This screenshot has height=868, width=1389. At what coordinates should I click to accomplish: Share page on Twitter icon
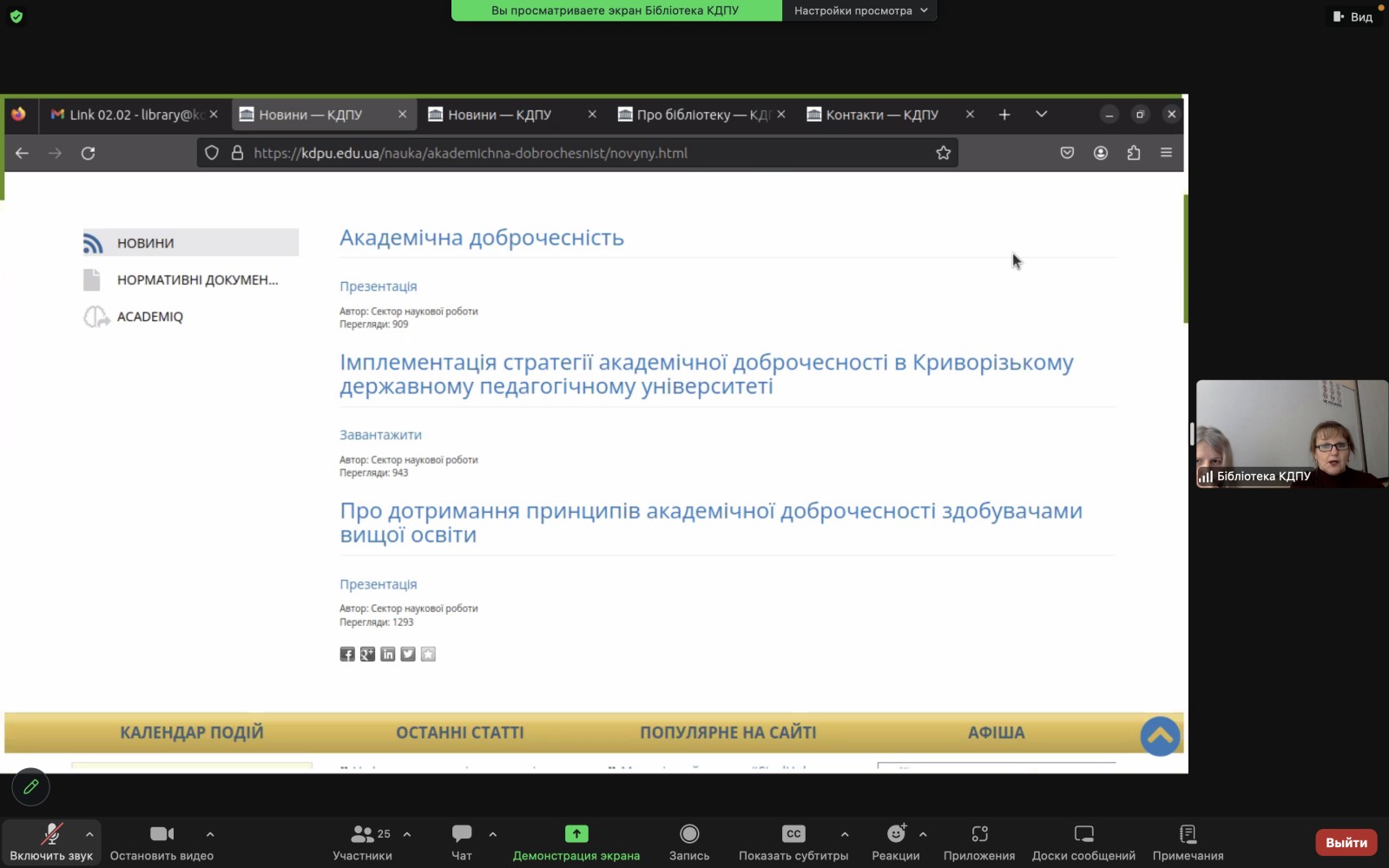coord(408,654)
